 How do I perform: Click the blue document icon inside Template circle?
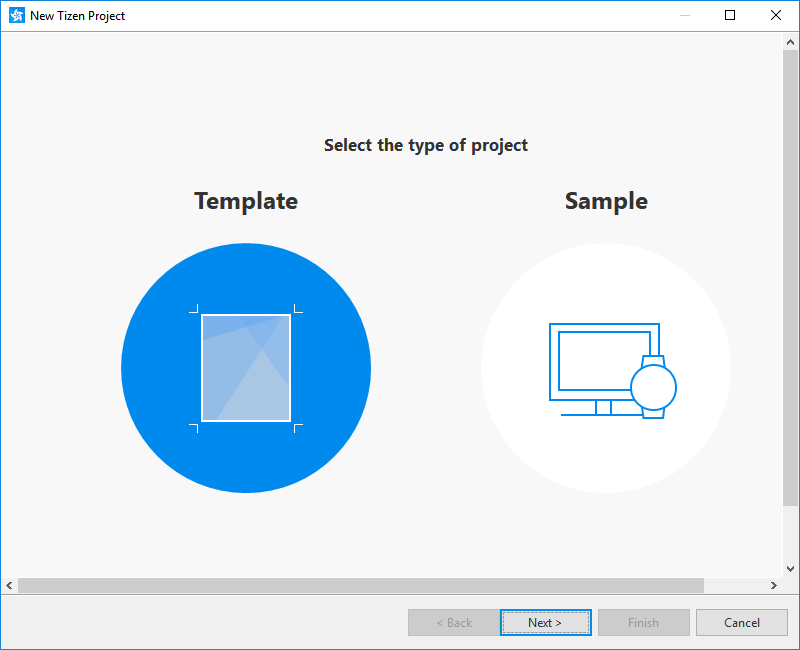coord(246,367)
